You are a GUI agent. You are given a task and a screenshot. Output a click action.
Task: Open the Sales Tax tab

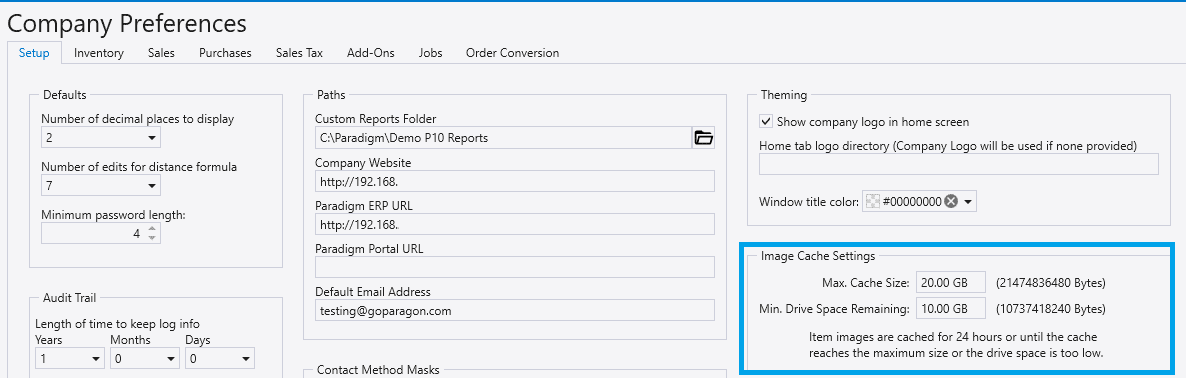pos(299,53)
